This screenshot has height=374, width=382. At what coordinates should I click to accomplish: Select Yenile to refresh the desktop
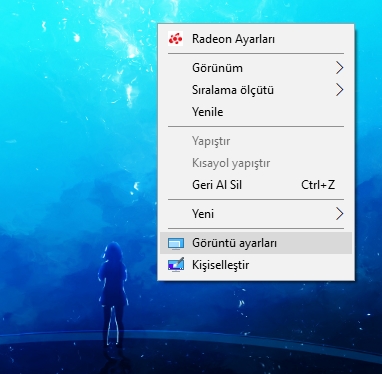[256, 112]
